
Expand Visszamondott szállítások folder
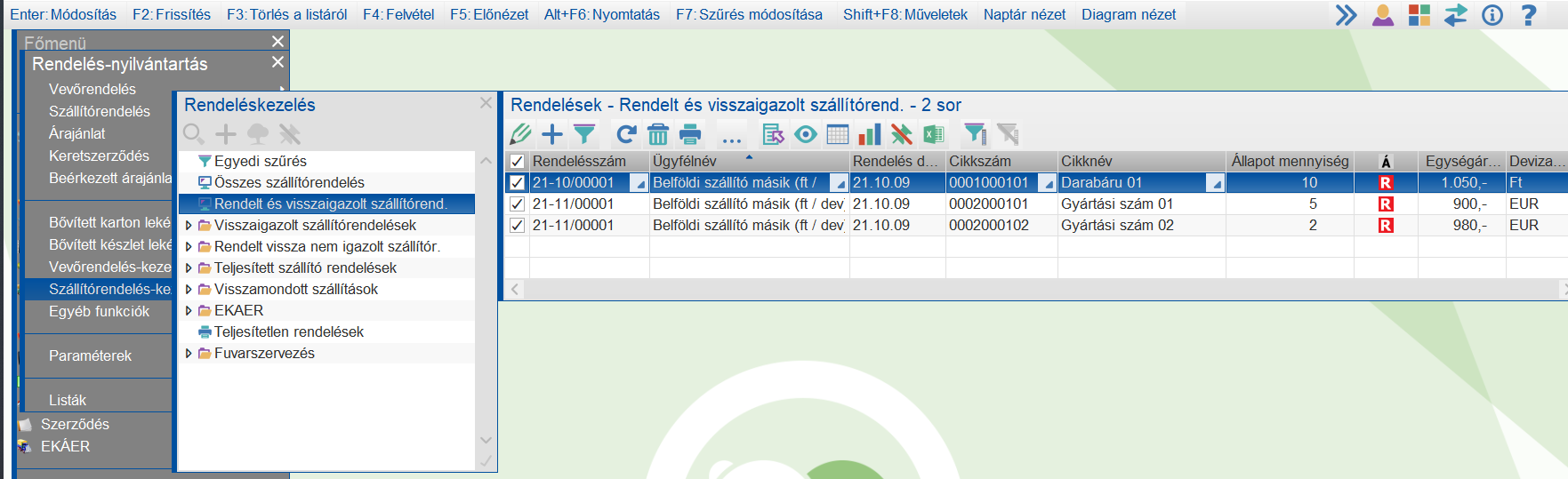tap(189, 290)
